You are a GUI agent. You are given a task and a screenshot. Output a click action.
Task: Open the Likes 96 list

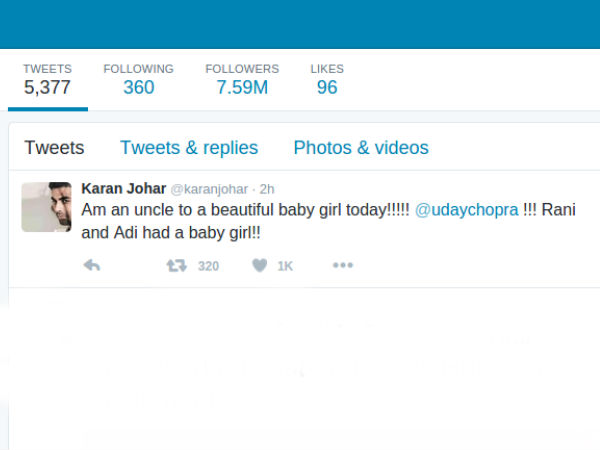327,80
